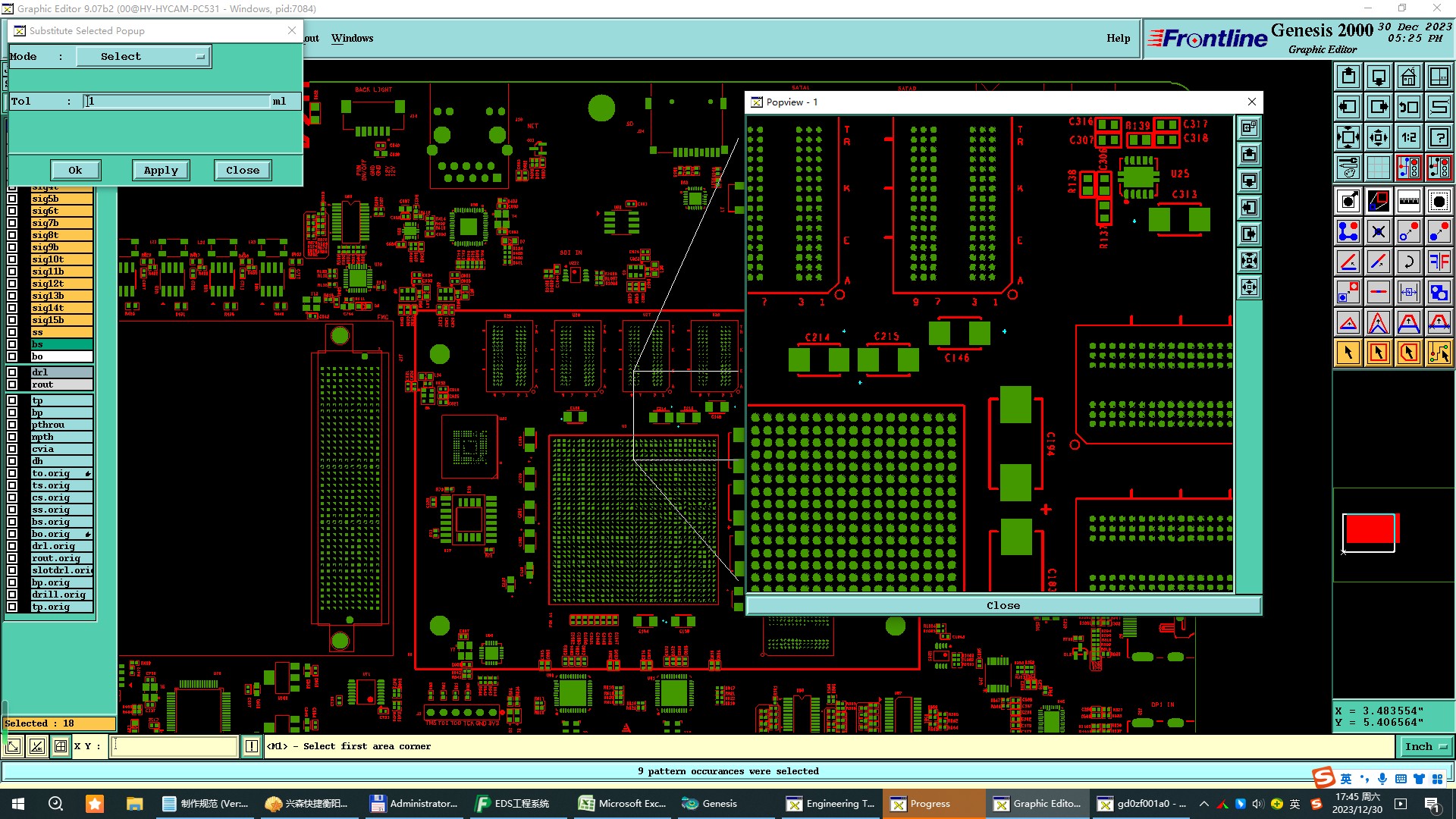This screenshot has width=1456, height=819.
Task: Open the Mode Select dropdown
Action: (143, 57)
